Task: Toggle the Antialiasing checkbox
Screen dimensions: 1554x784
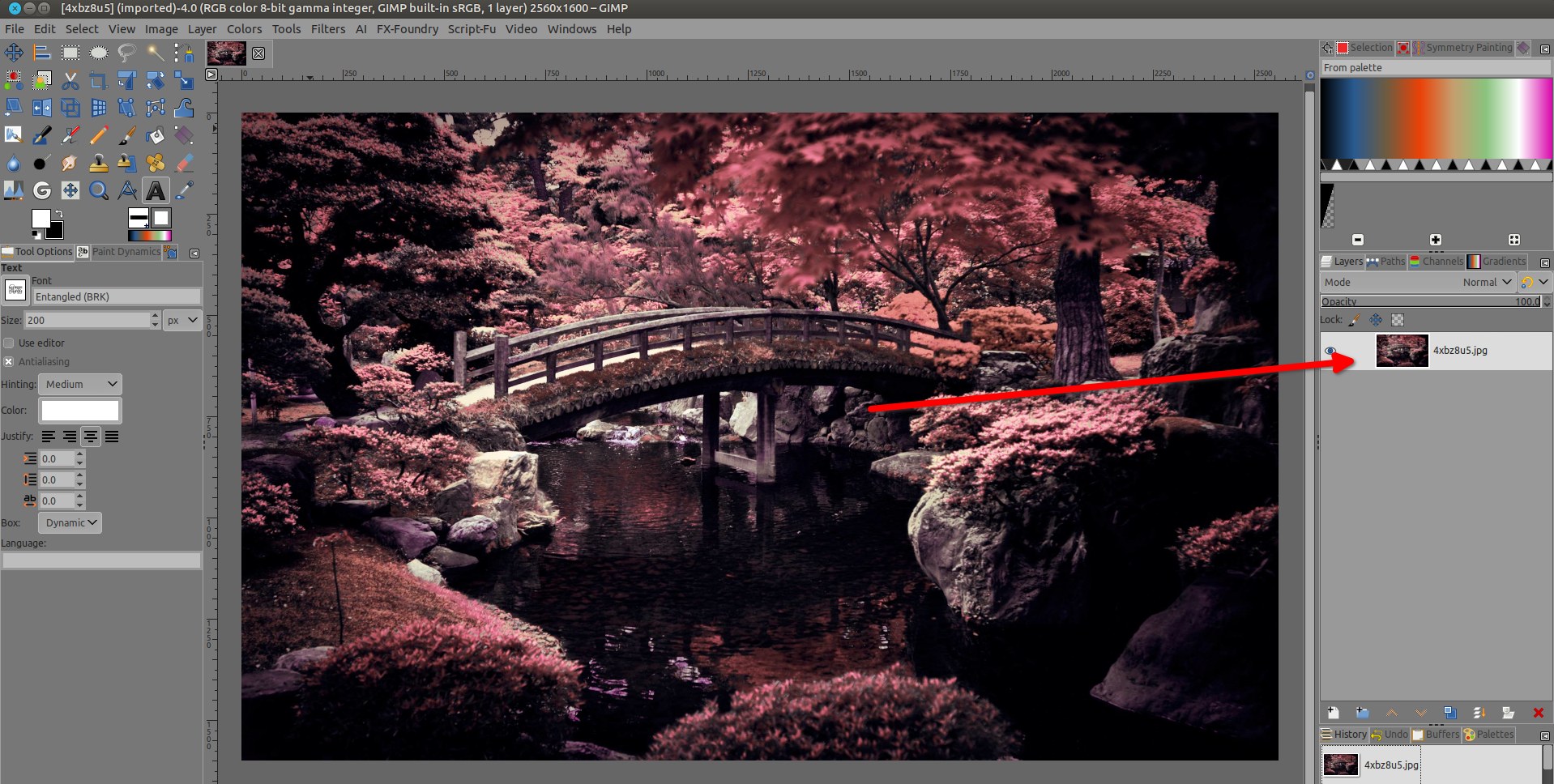Action: (x=9, y=361)
